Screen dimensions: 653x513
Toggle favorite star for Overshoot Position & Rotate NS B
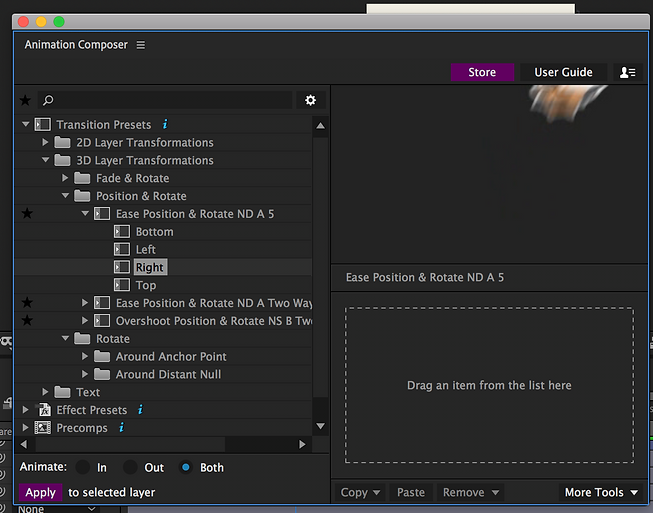27,321
